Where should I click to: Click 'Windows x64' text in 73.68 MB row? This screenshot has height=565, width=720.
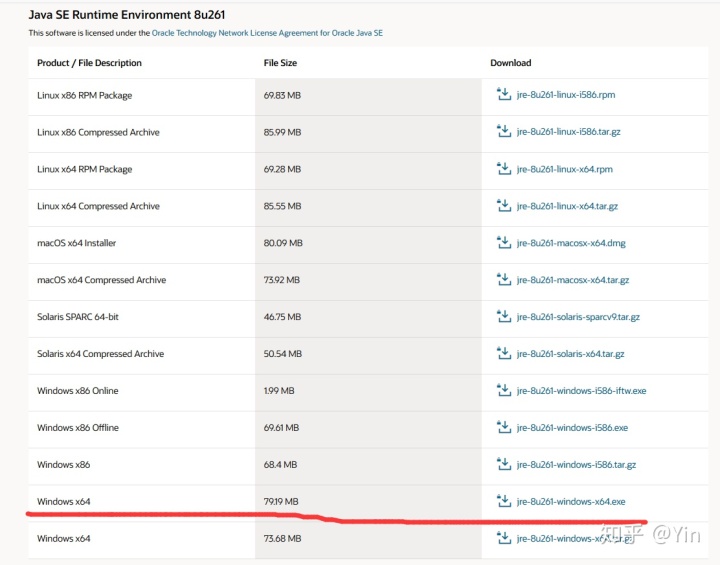(x=63, y=538)
